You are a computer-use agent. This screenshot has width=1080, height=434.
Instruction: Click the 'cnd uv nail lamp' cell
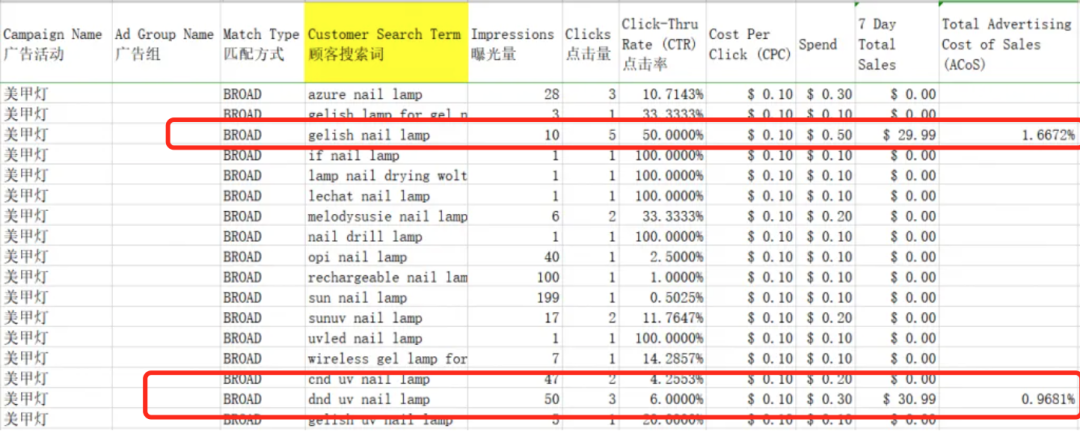[386, 380]
